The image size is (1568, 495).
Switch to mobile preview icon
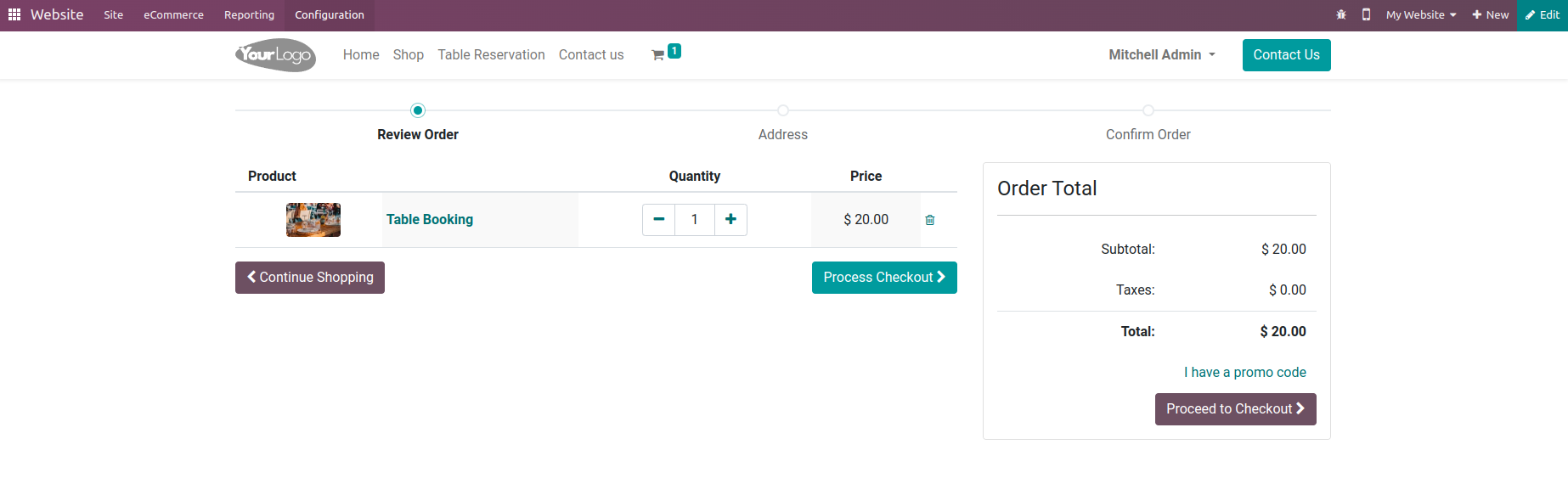point(1366,14)
